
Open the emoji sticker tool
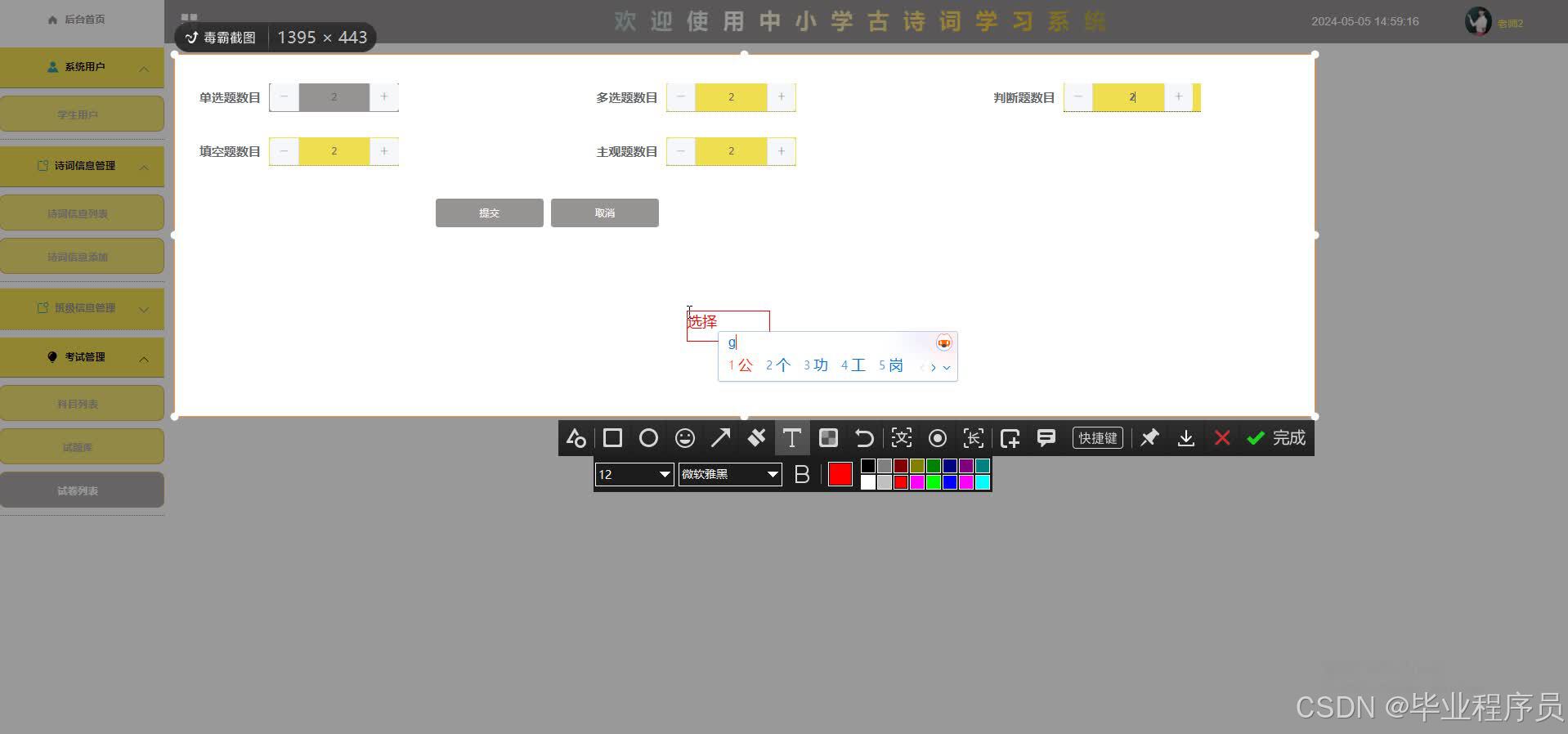tap(685, 438)
